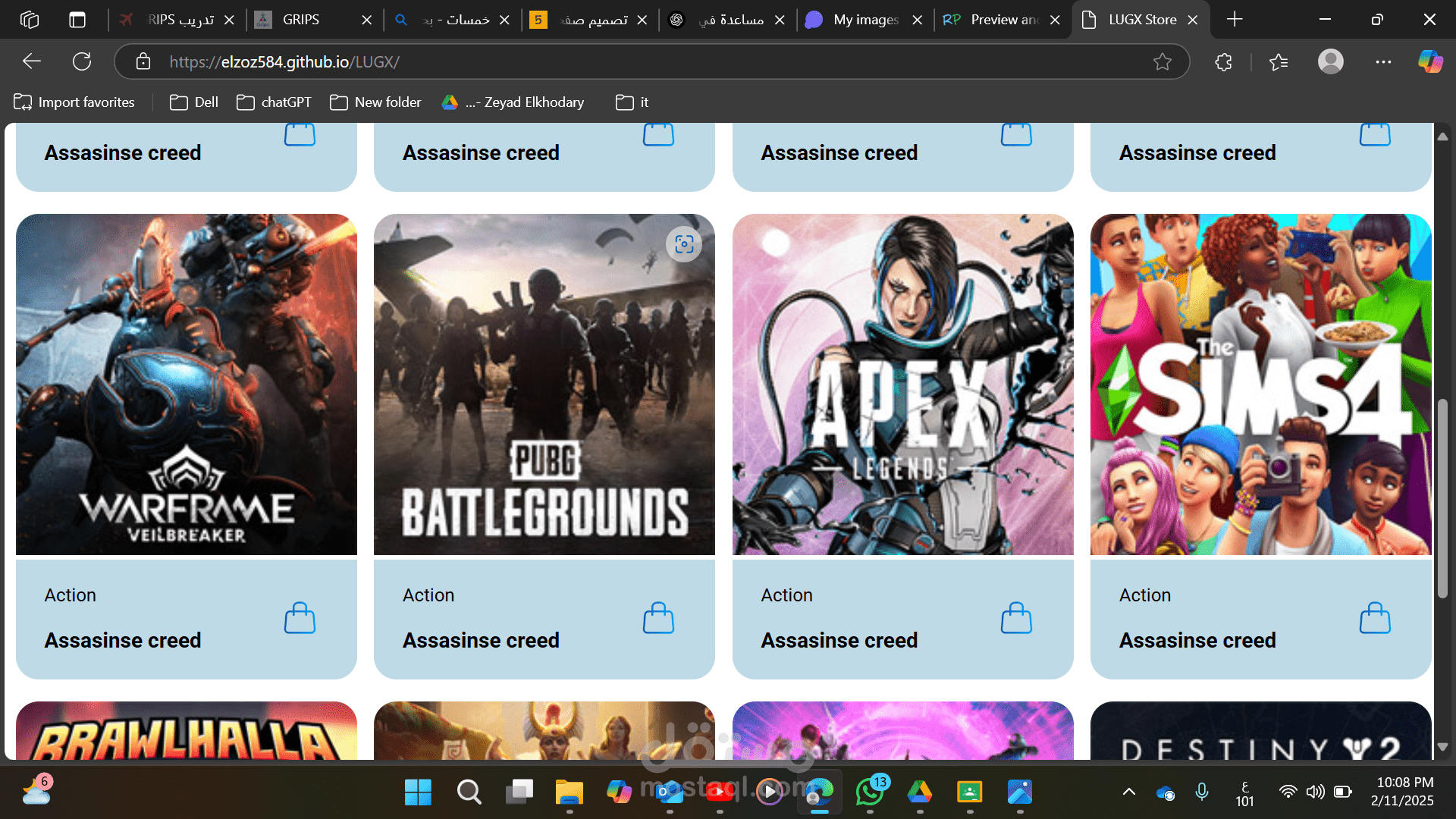Open browser Settings and more menu
The height and width of the screenshot is (819, 1456).
click(x=1383, y=62)
